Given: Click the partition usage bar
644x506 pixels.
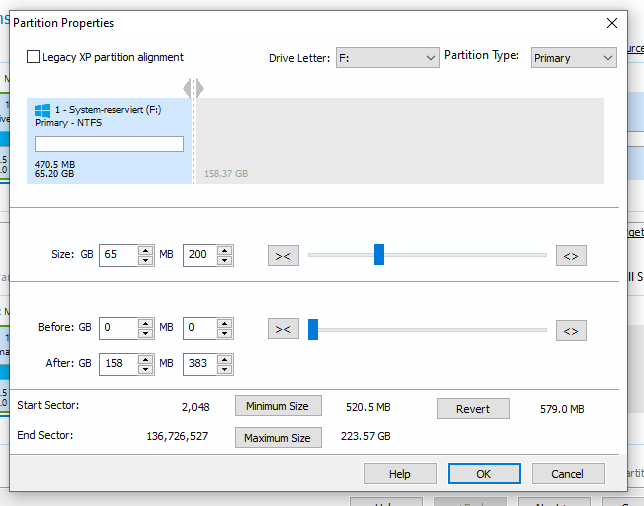Looking at the screenshot, I should [x=109, y=144].
